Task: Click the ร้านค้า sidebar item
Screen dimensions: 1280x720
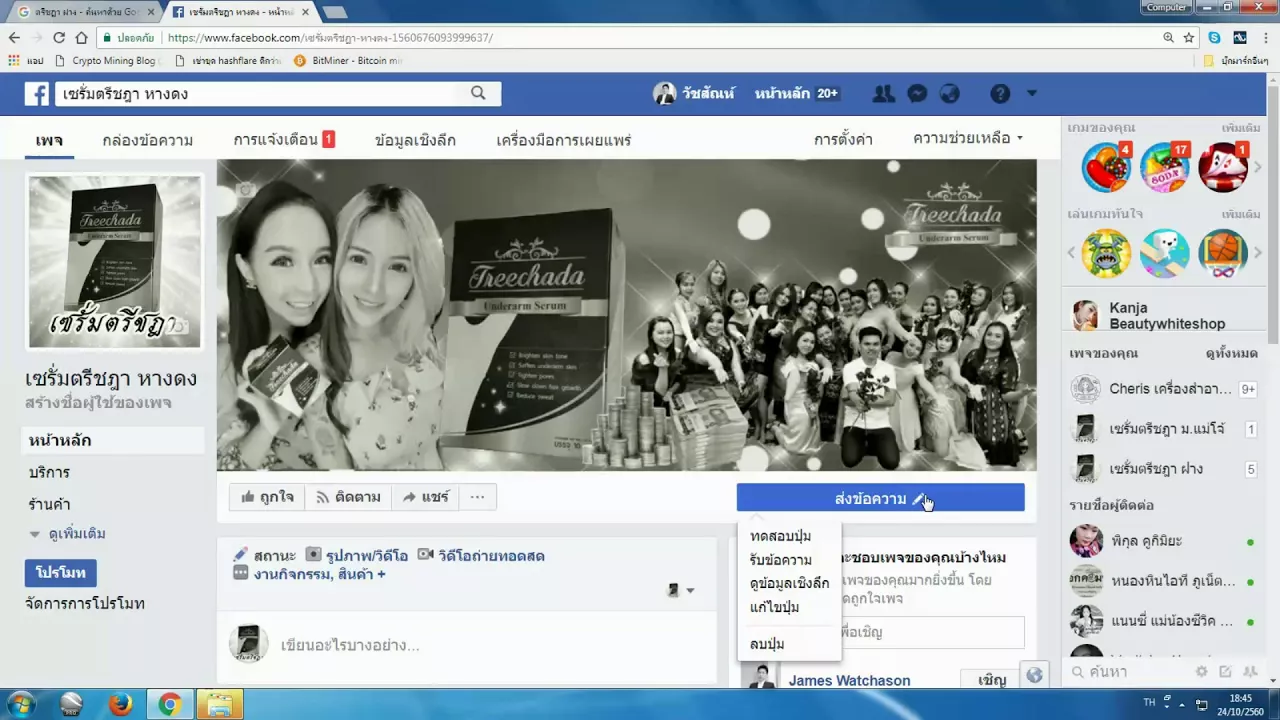Action: point(49,504)
